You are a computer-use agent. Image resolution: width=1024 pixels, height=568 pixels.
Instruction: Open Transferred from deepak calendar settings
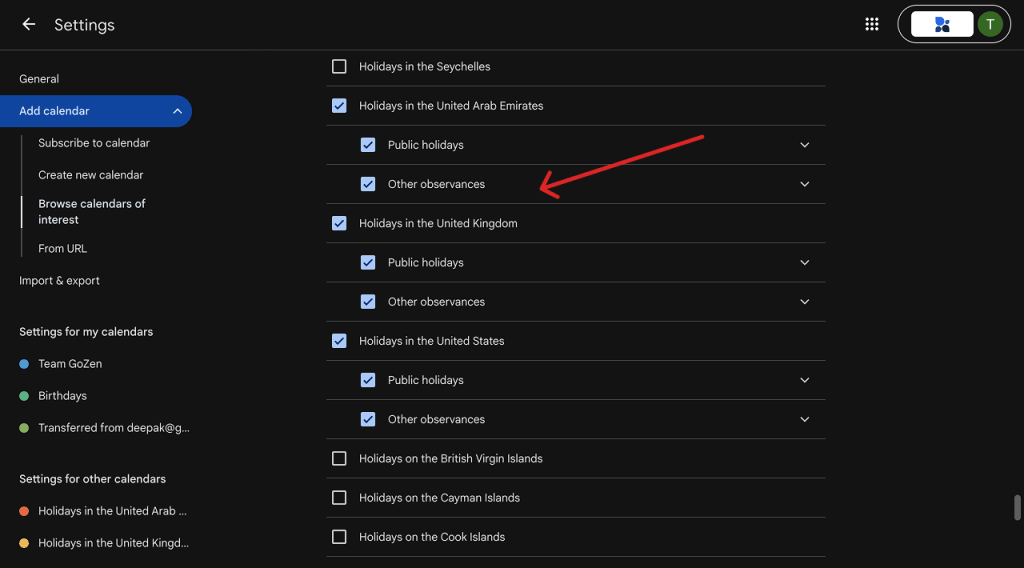tap(114, 428)
